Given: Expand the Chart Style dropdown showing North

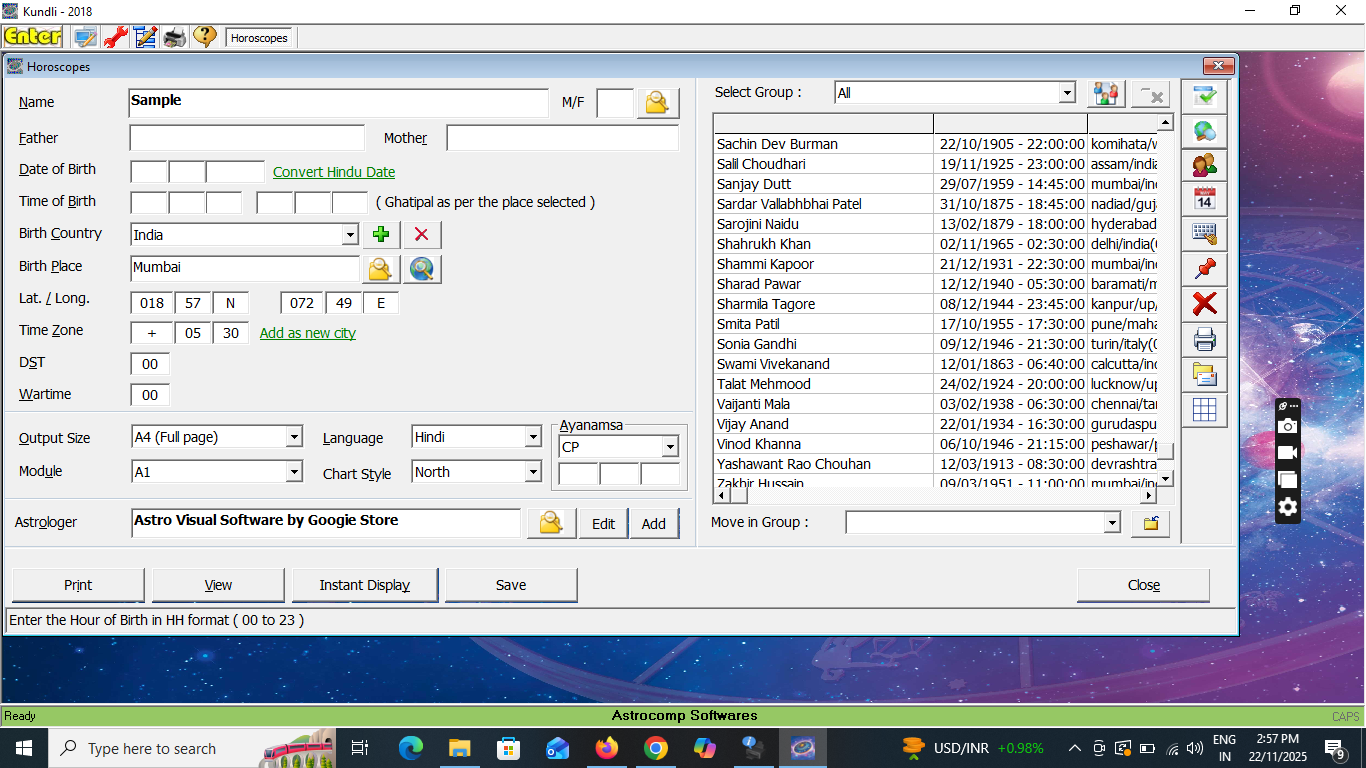Looking at the screenshot, I should click(533, 473).
